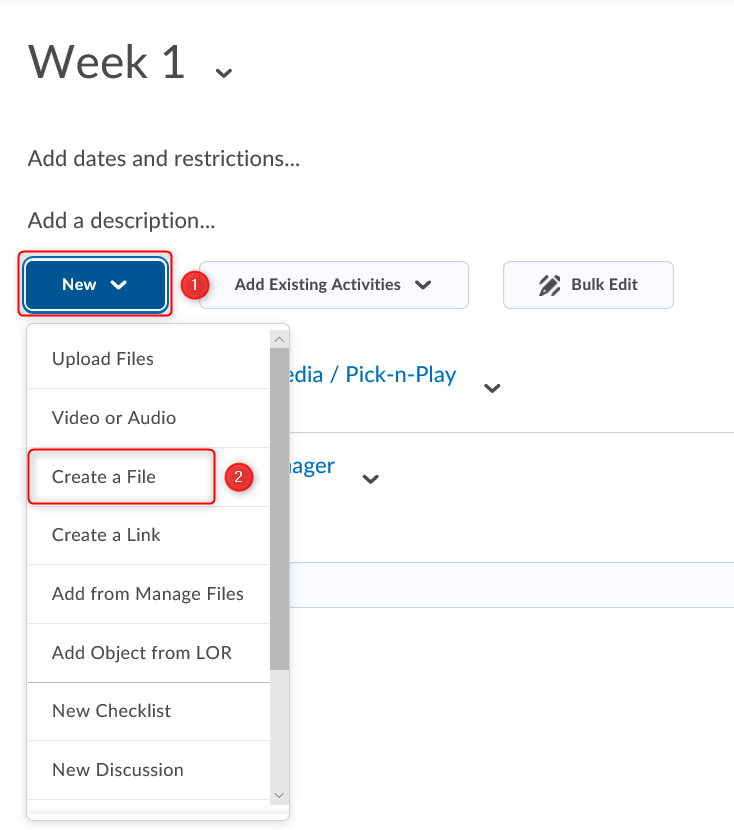Select New Checklist from the menu
Screen dimensions: 734x830
tap(111, 711)
